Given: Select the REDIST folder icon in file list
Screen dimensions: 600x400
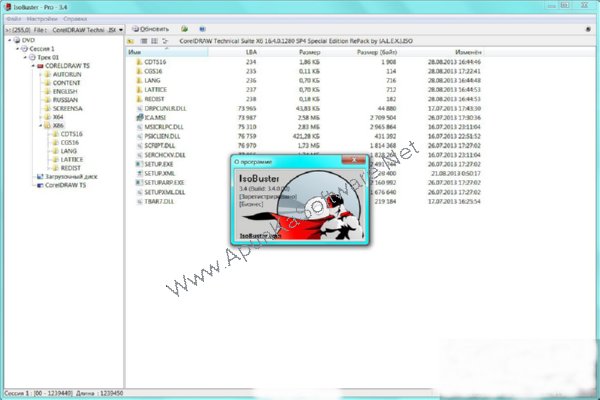Looking at the screenshot, I should (139, 99).
